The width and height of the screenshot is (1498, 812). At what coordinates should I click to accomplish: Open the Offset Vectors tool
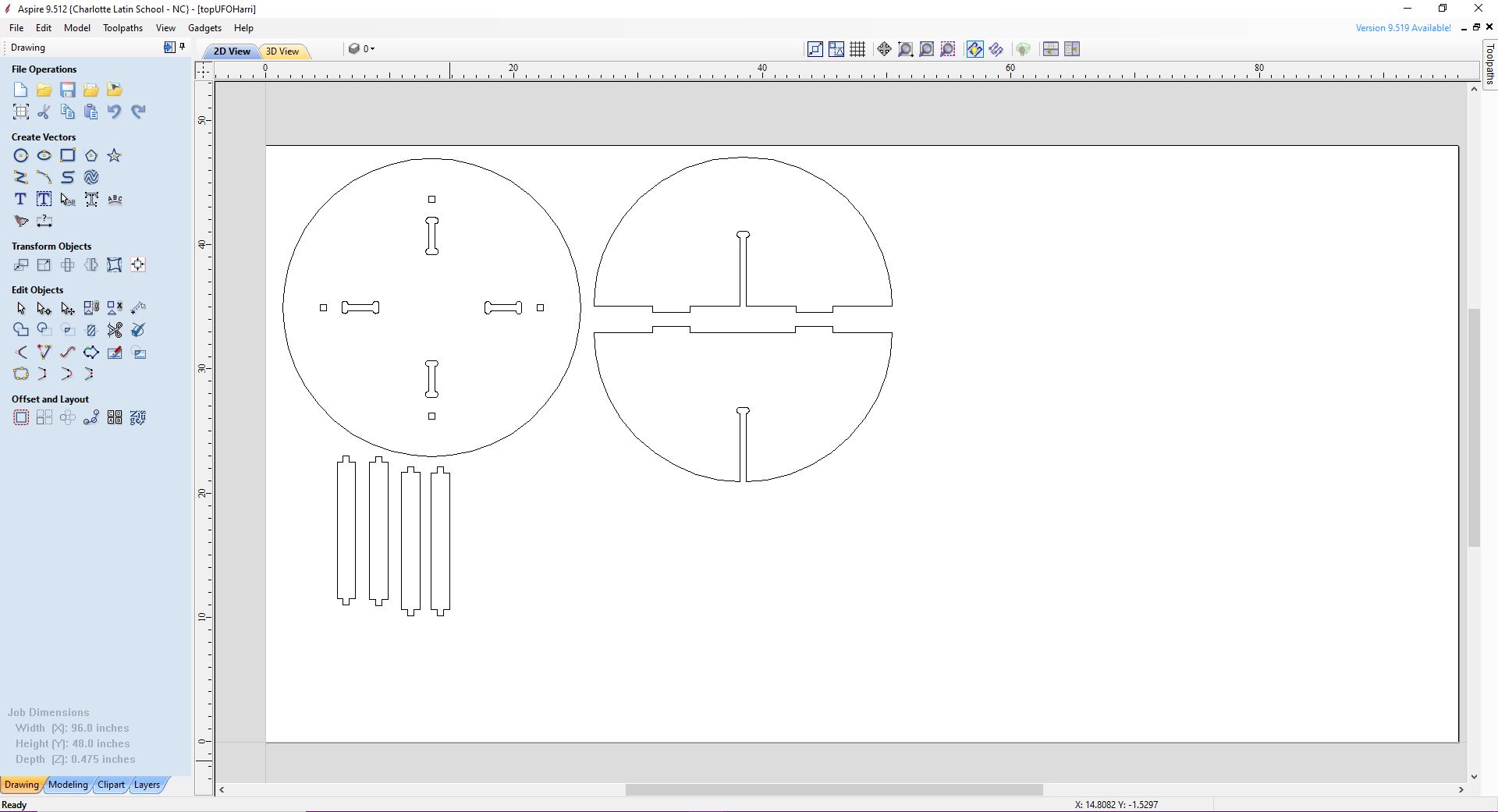21,417
